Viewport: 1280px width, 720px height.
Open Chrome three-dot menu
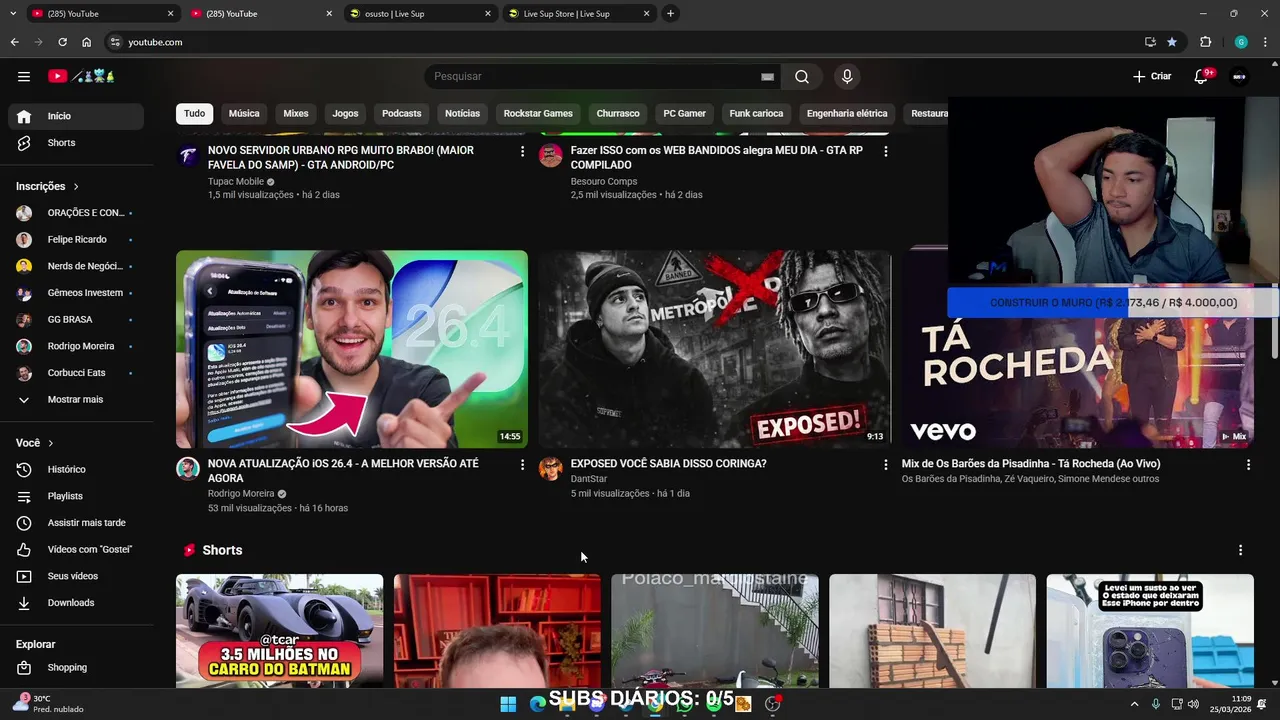(1266, 42)
